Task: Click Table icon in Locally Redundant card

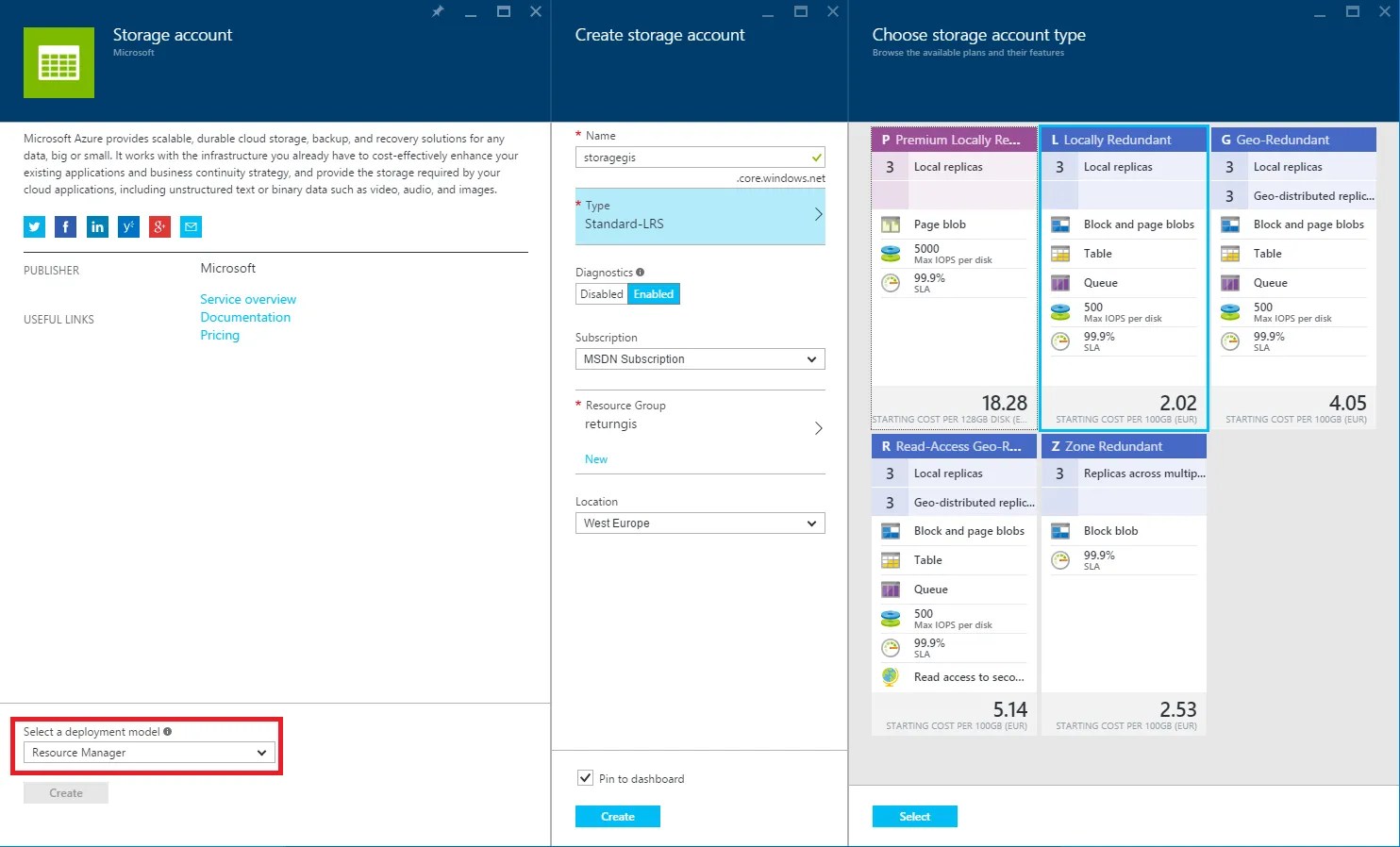Action: click(x=1060, y=254)
